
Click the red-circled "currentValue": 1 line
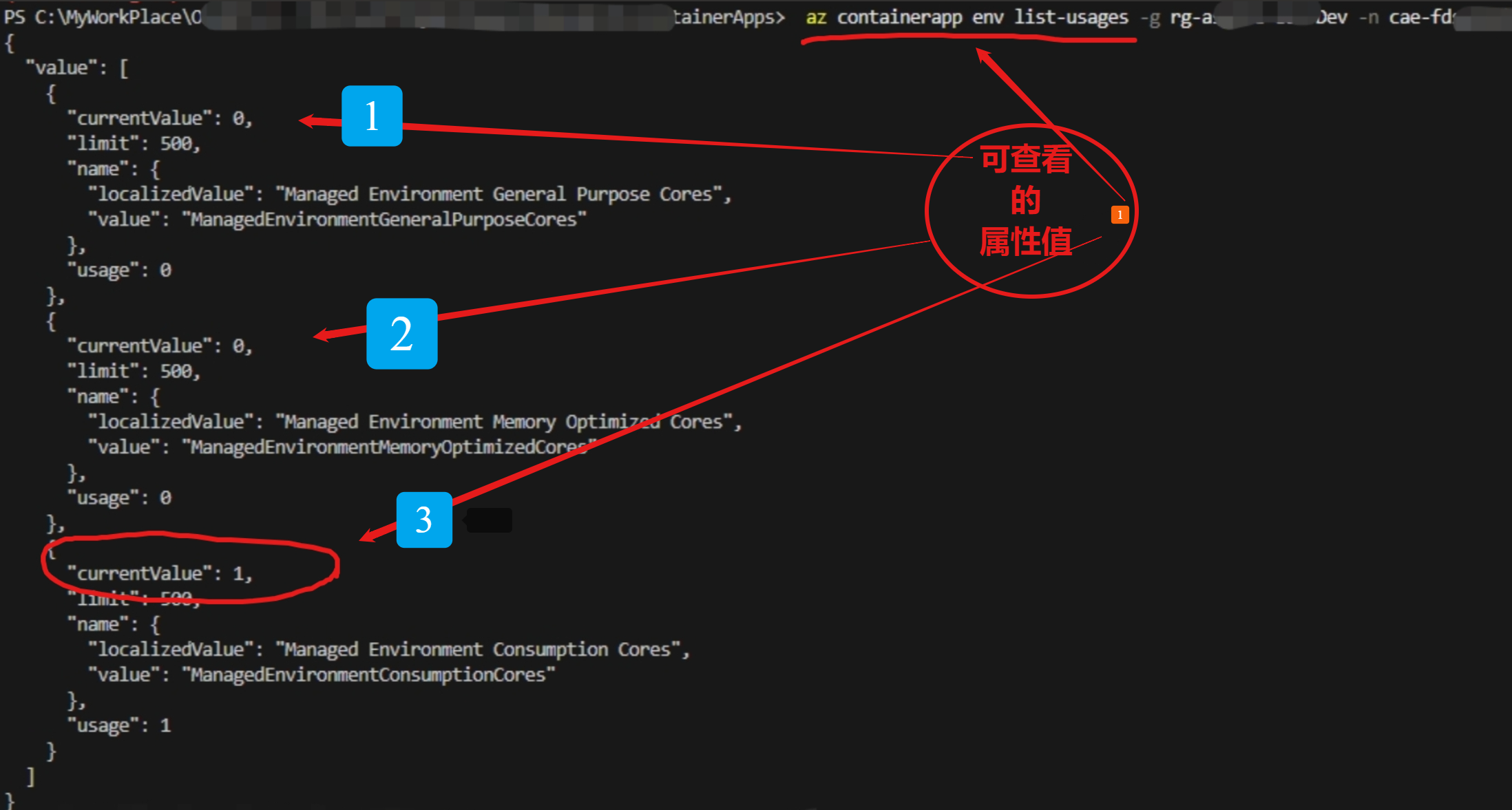coord(160,573)
